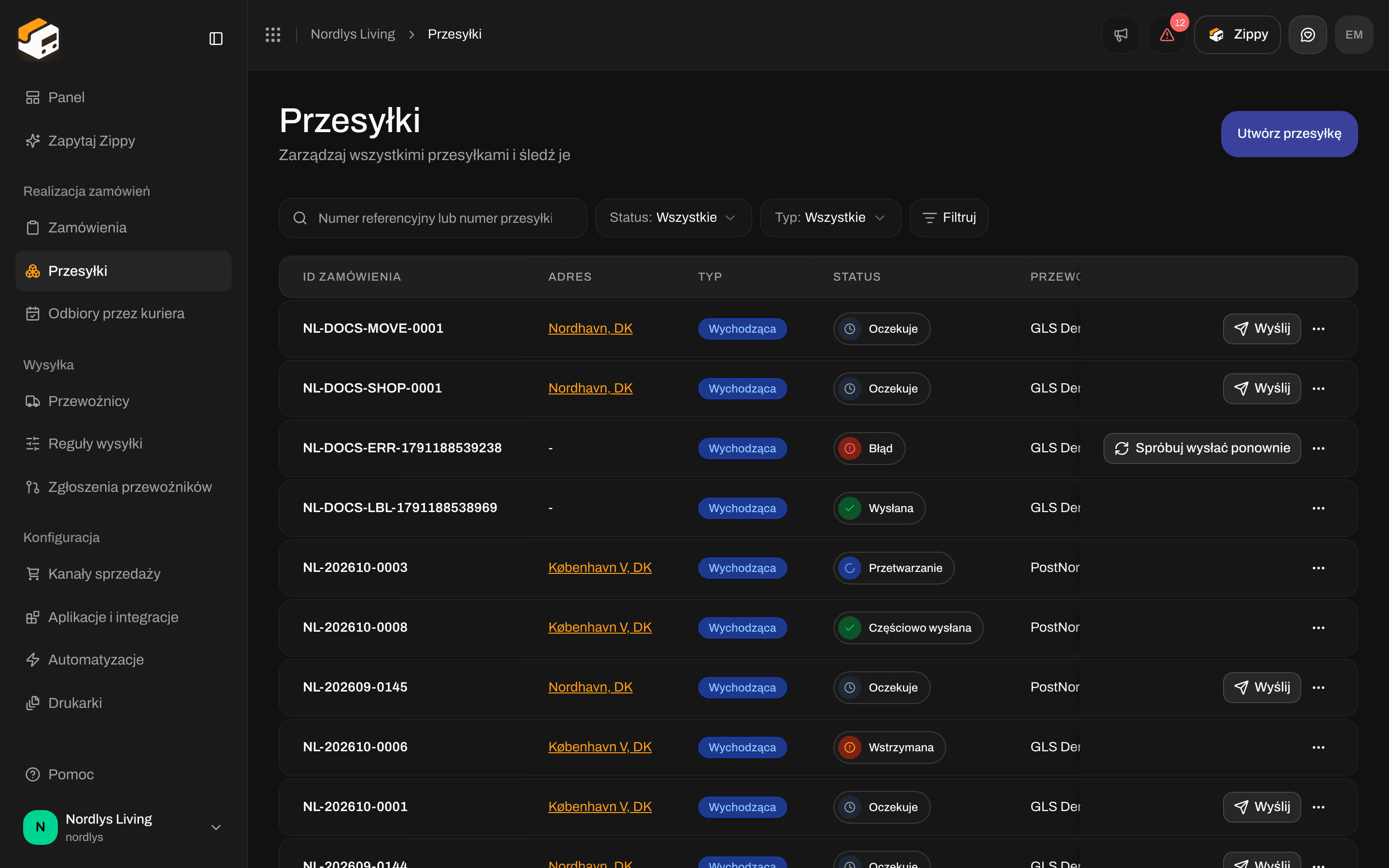The width and height of the screenshot is (1389, 868).
Task: Click the orange box logo in the sidebar
Action: 39,39
